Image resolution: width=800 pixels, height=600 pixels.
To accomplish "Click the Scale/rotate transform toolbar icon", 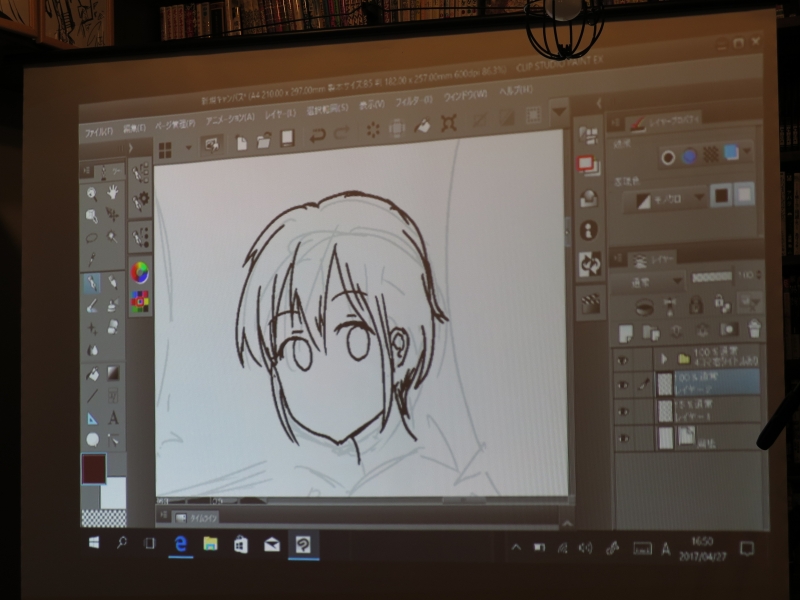I will tap(448, 123).
